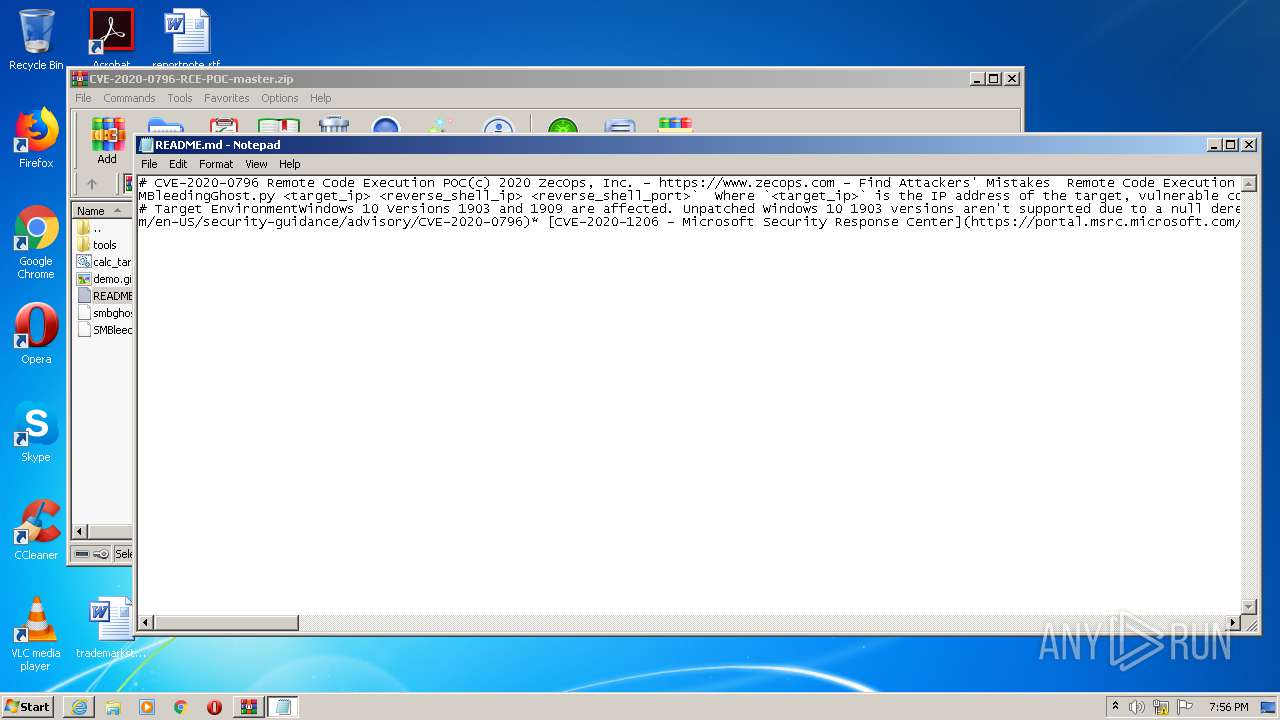Go up one level in WinRAR
The height and width of the screenshot is (720, 1280).
pyautogui.click(x=92, y=184)
